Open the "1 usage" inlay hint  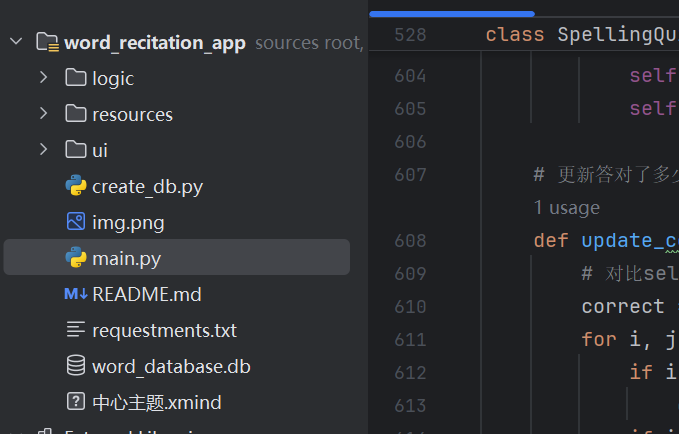[566, 208]
